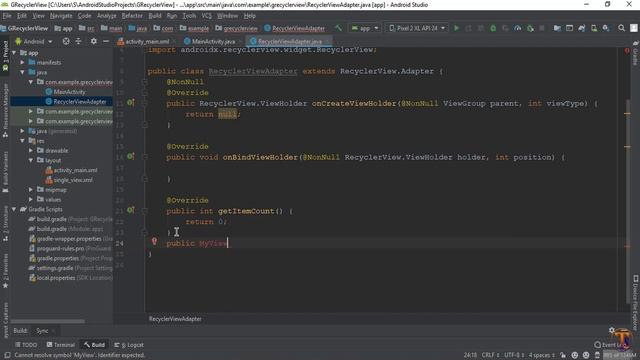Click Collapse All icon in Project panel
The image size is (640, 360).
point(78,41)
